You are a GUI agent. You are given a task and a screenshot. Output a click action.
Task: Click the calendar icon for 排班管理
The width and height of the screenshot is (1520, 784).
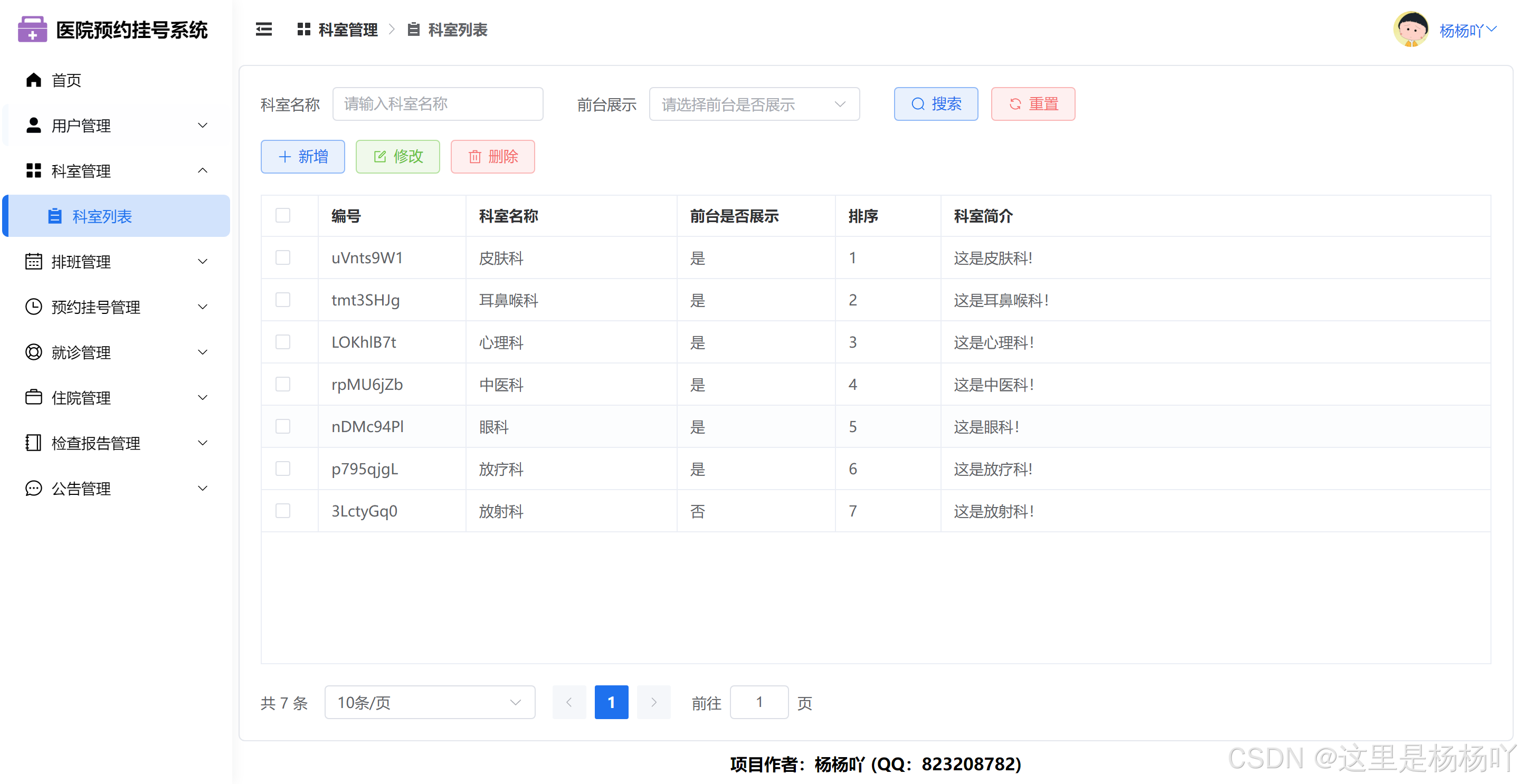pyautogui.click(x=34, y=261)
